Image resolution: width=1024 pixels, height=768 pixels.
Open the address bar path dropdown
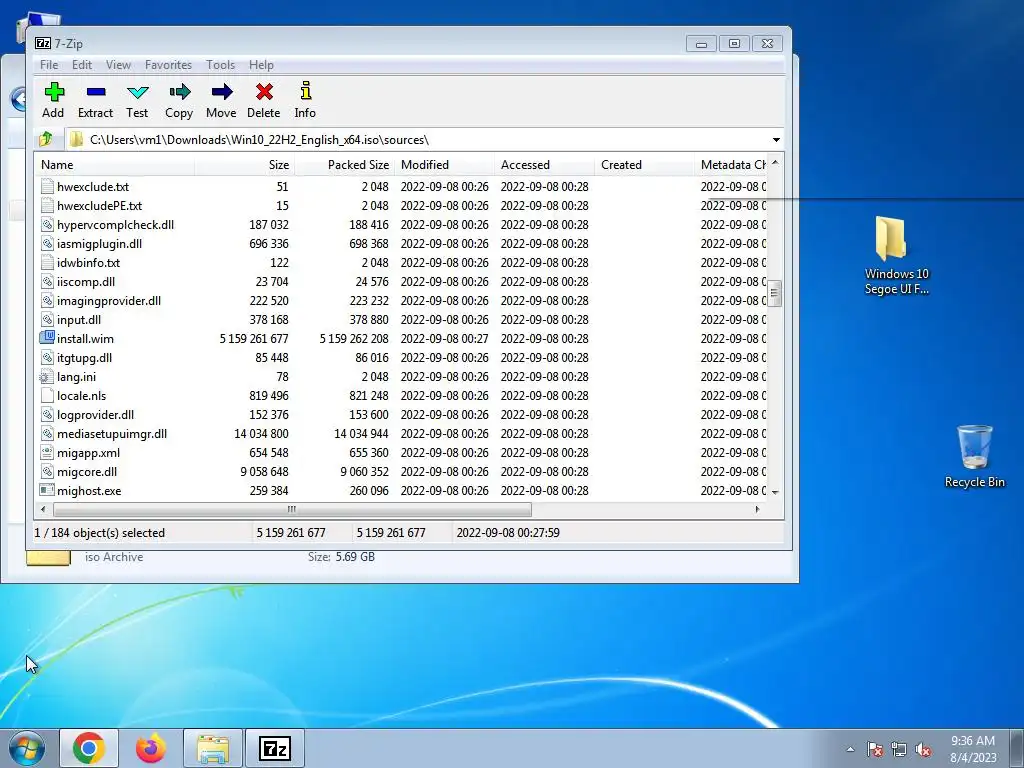tap(776, 140)
